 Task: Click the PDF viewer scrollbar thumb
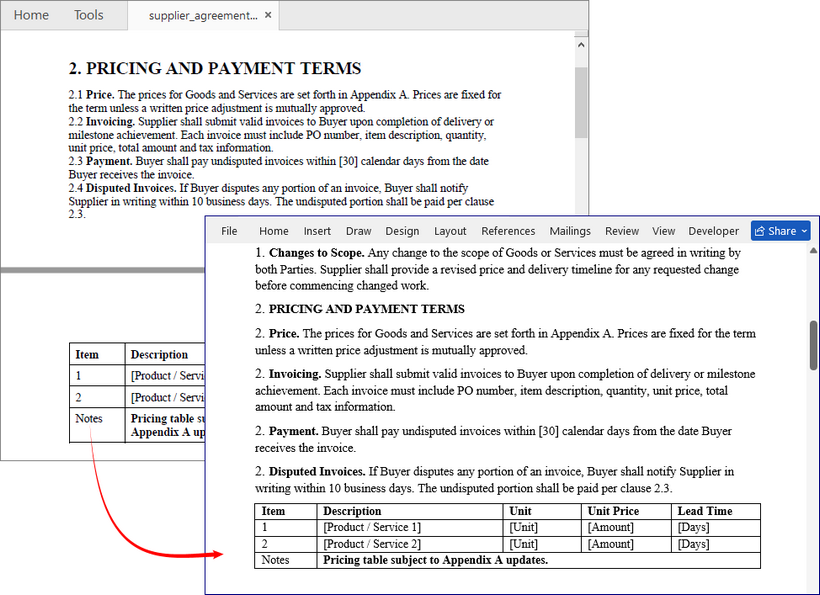point(581,102)
